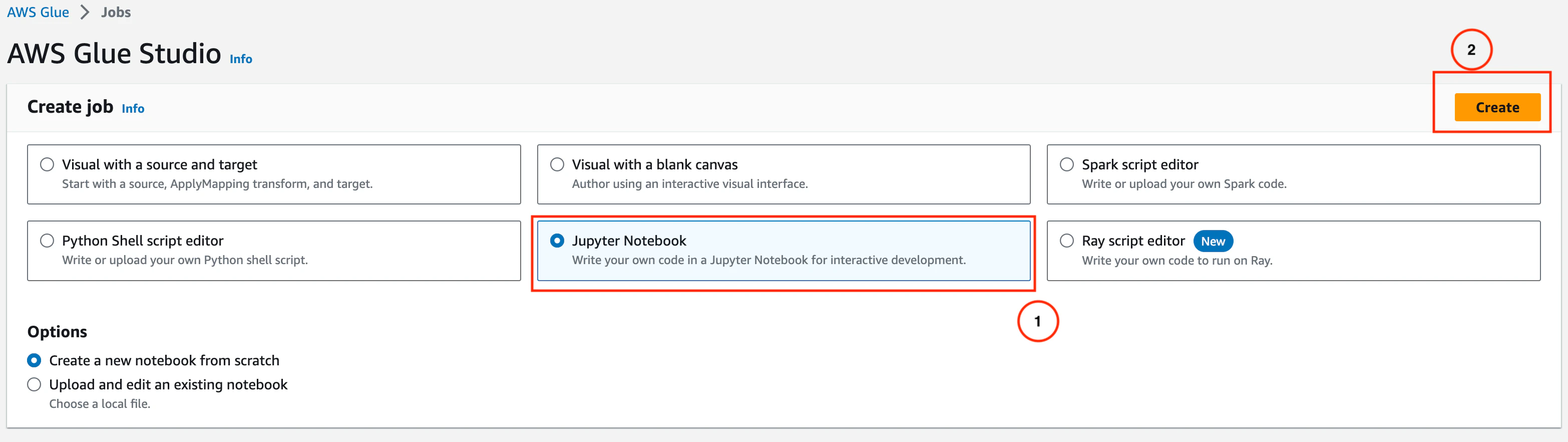
Task: Click the Jupyter Notebook description text
Action: tap(768, 260)
